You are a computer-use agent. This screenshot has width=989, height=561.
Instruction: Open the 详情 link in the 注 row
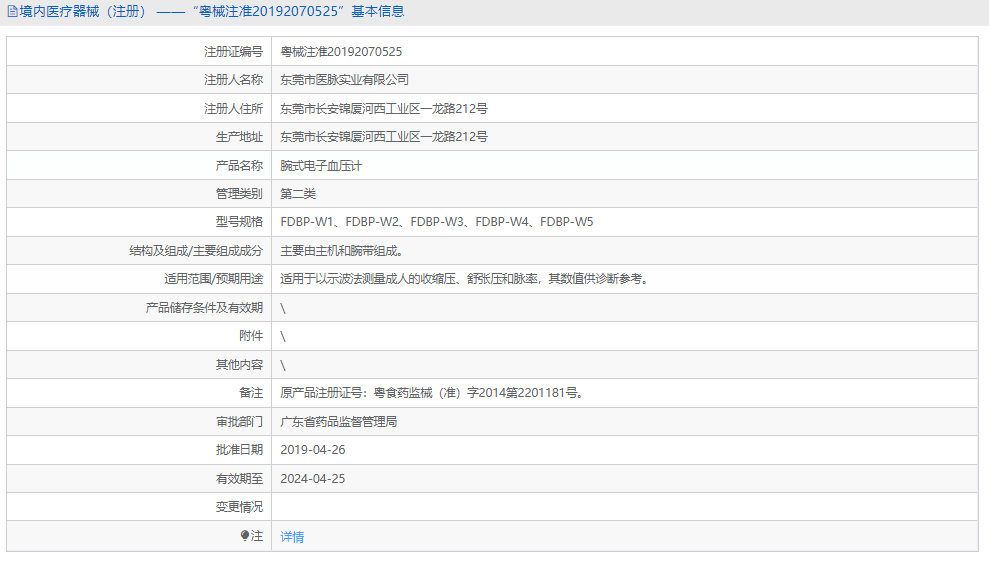[x=292, y=536]
